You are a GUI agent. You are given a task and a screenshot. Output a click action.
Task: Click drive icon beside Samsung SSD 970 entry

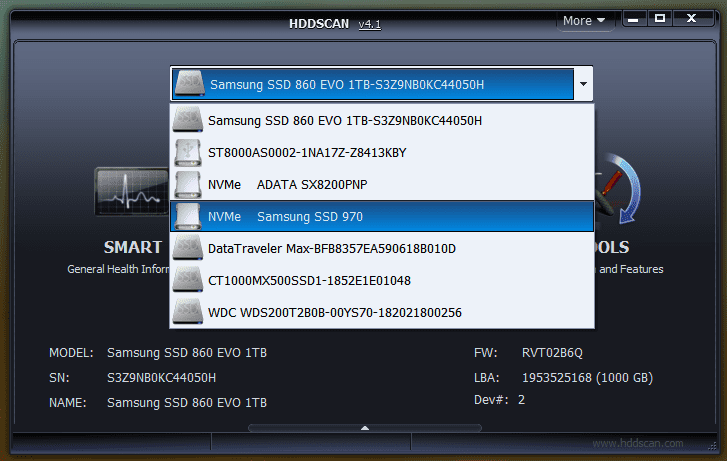[x=188, y=217]
